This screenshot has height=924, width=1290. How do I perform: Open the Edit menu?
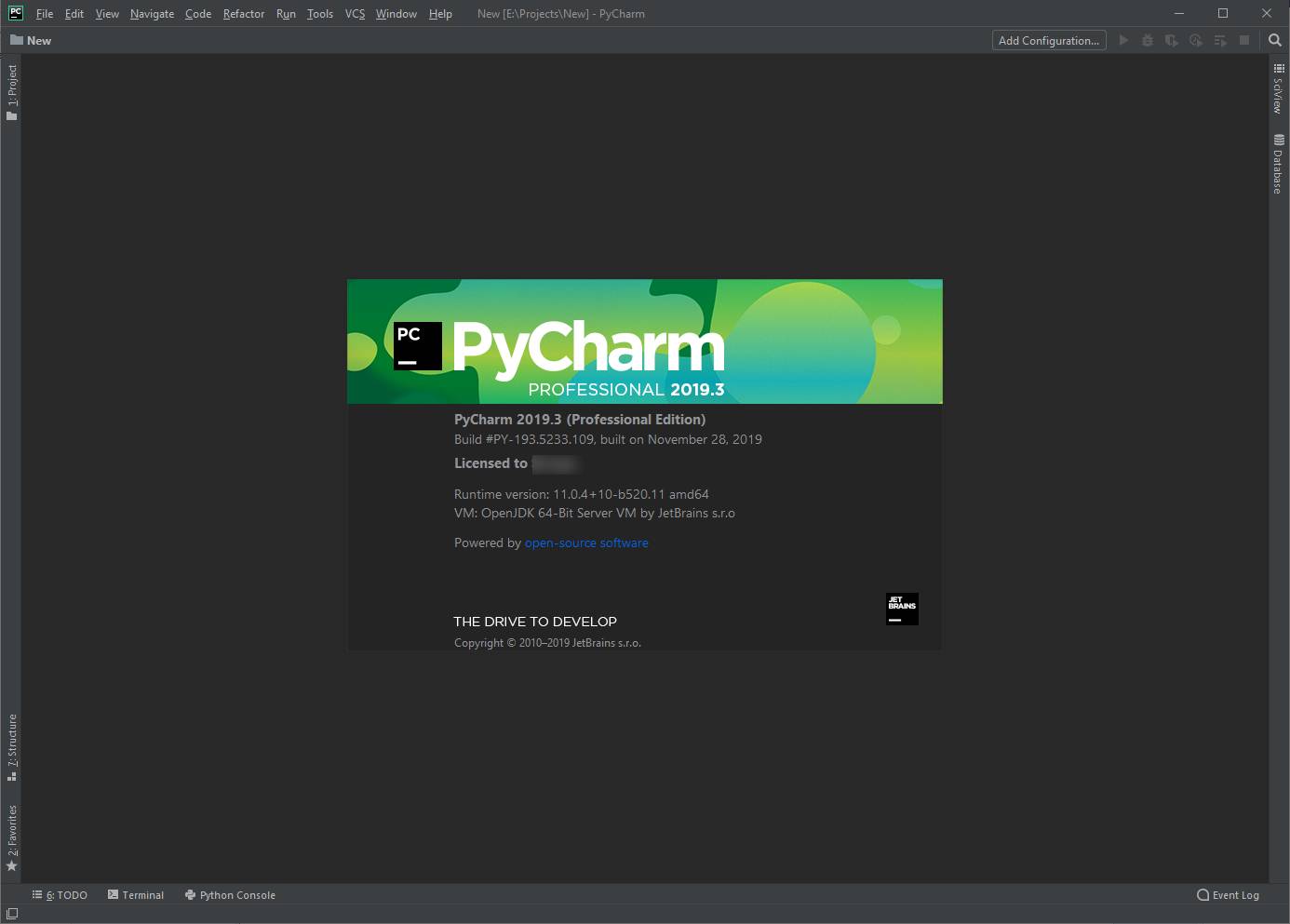pyautogui.click(x=74, y=14)
